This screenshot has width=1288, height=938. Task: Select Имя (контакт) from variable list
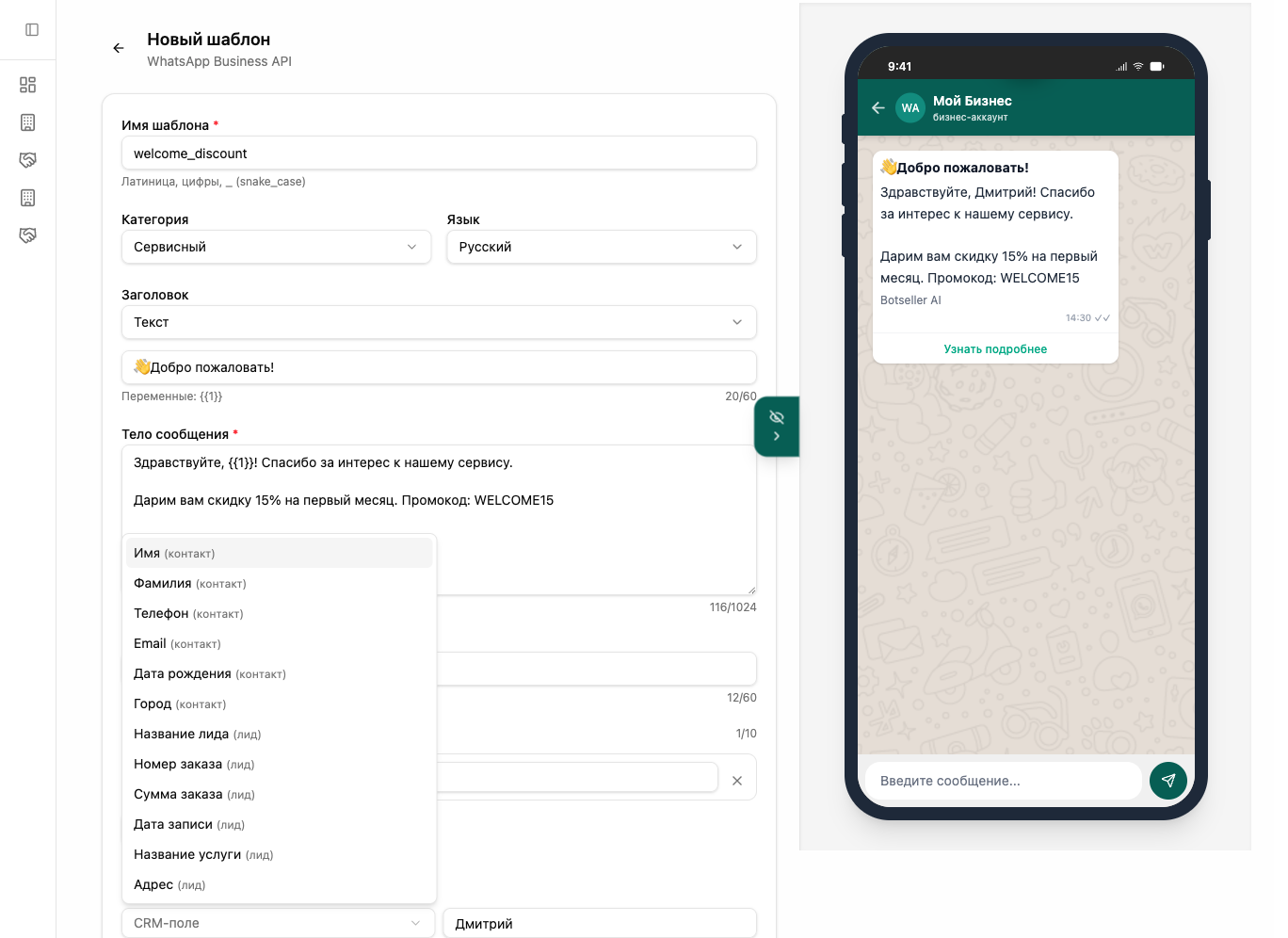(x=279, y=554)
